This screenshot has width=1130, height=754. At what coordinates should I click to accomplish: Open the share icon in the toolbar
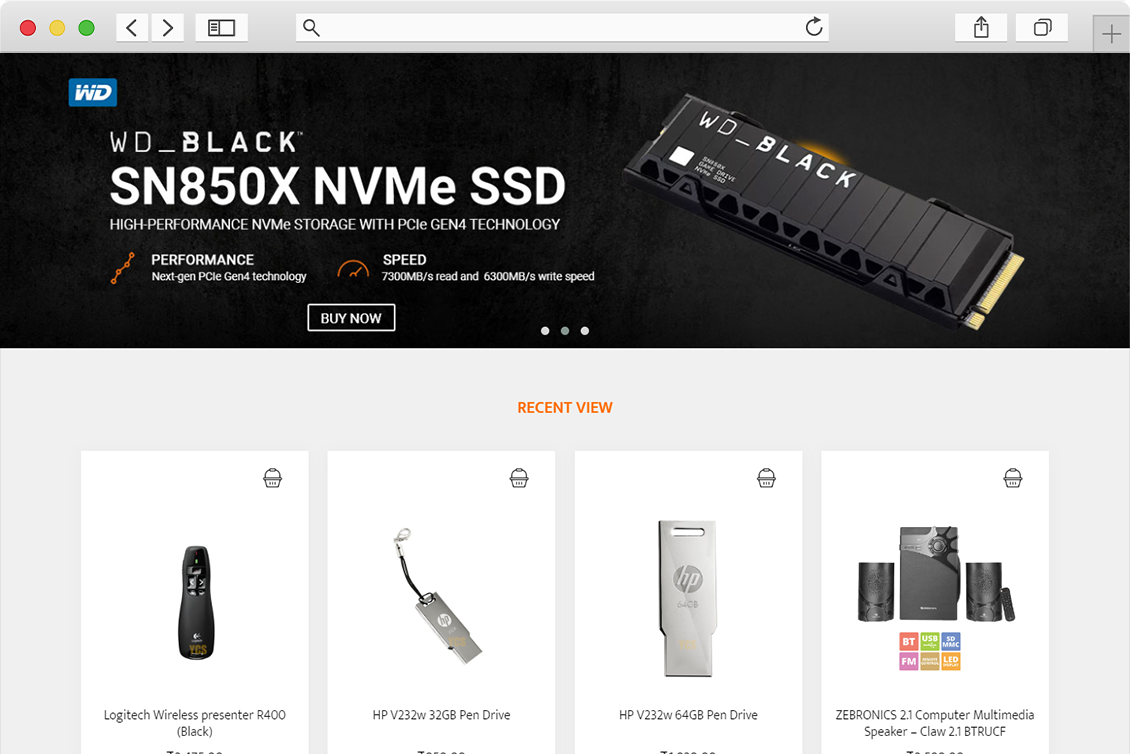981,28
